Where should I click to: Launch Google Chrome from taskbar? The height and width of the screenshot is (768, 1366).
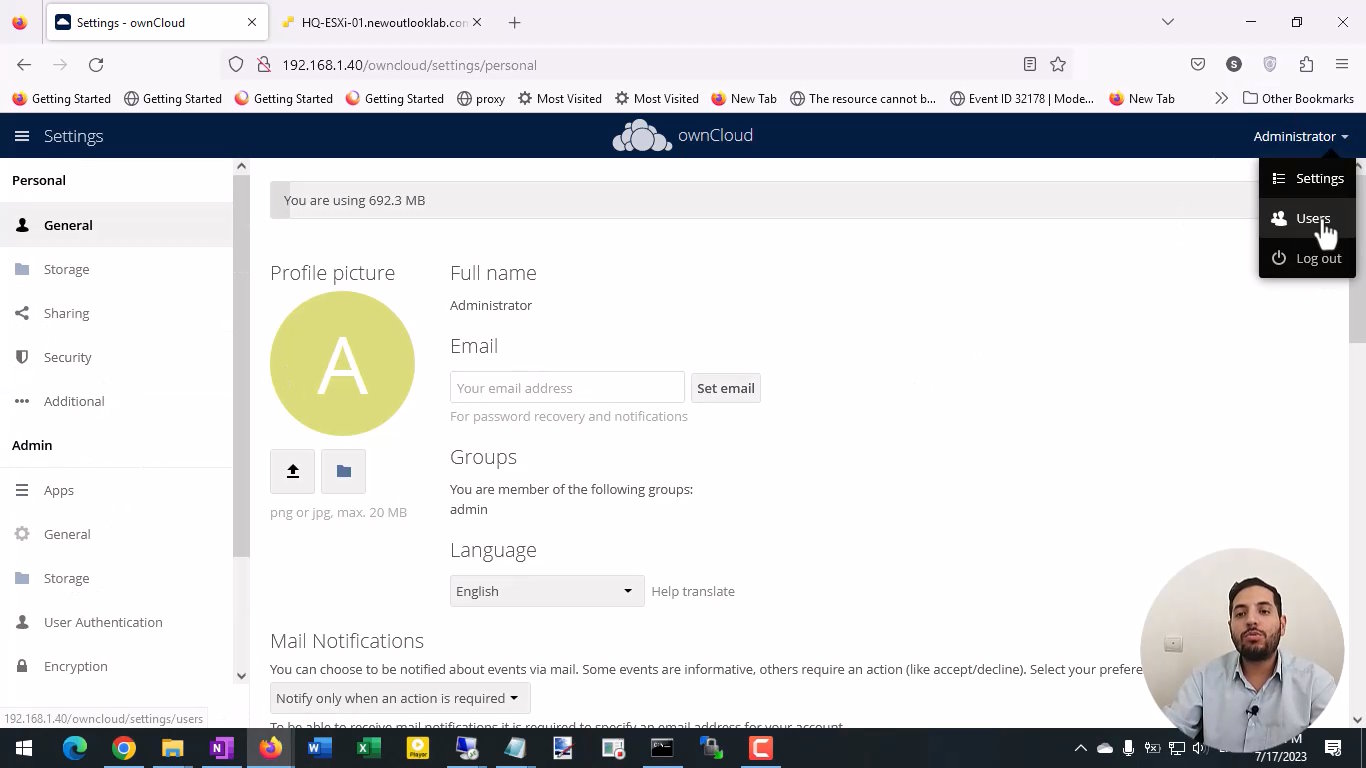pos(124,748)
